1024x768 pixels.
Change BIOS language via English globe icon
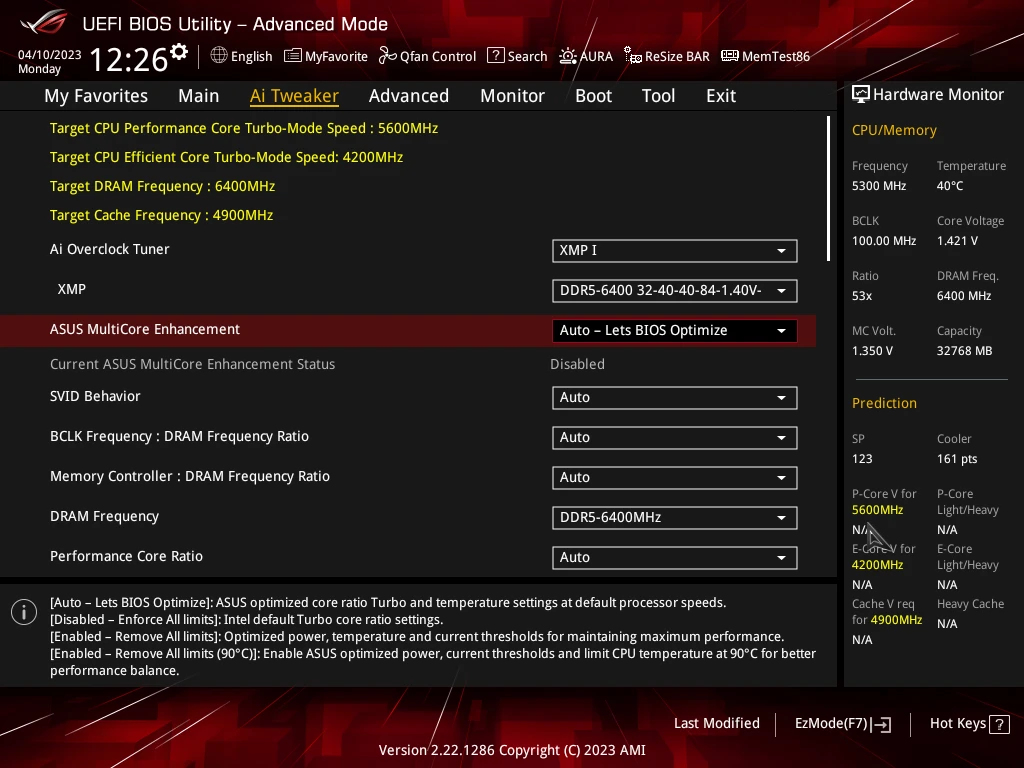coord(241,56)
